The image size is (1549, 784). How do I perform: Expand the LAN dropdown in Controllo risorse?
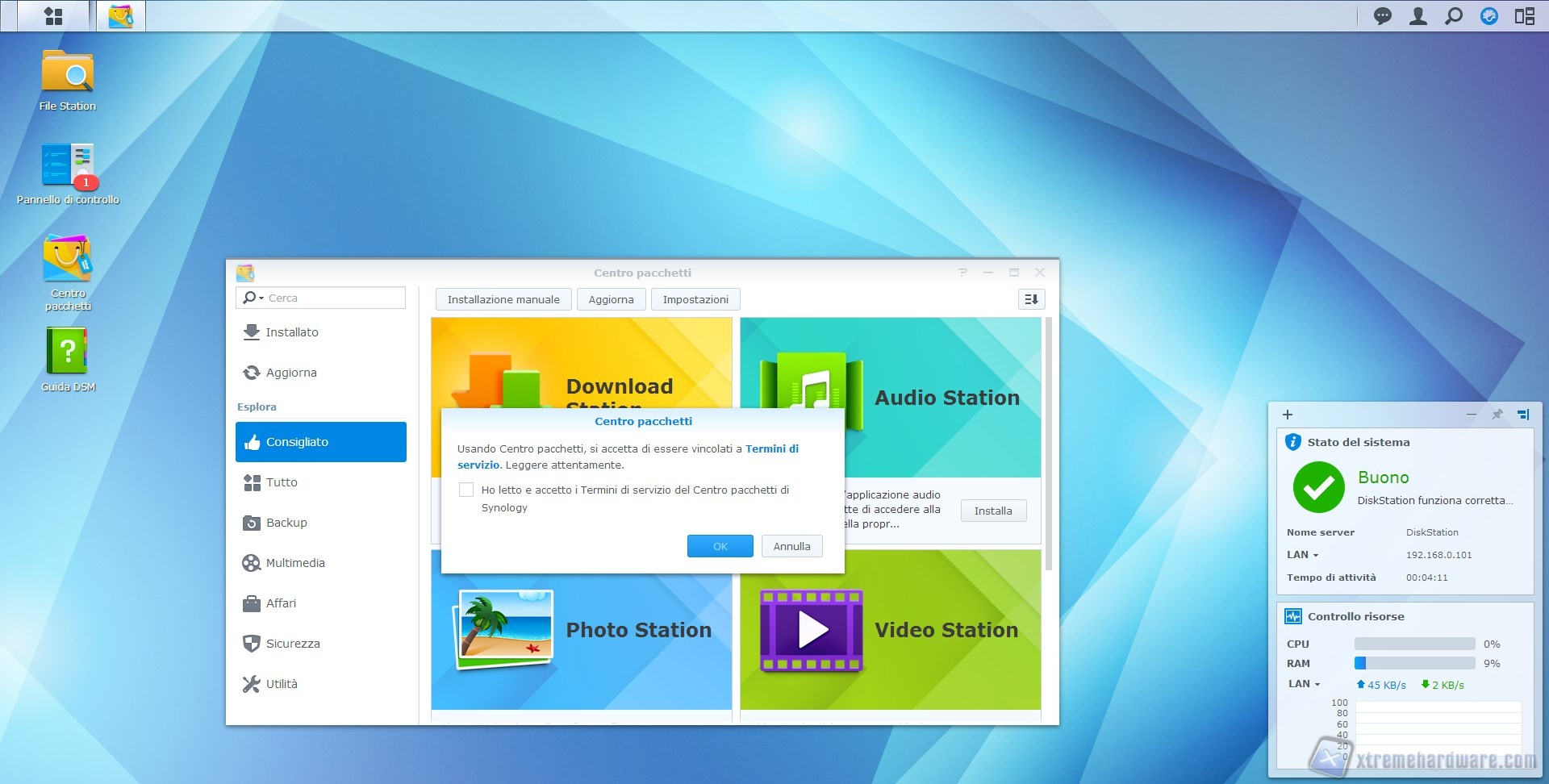[x=1304, y=684]
